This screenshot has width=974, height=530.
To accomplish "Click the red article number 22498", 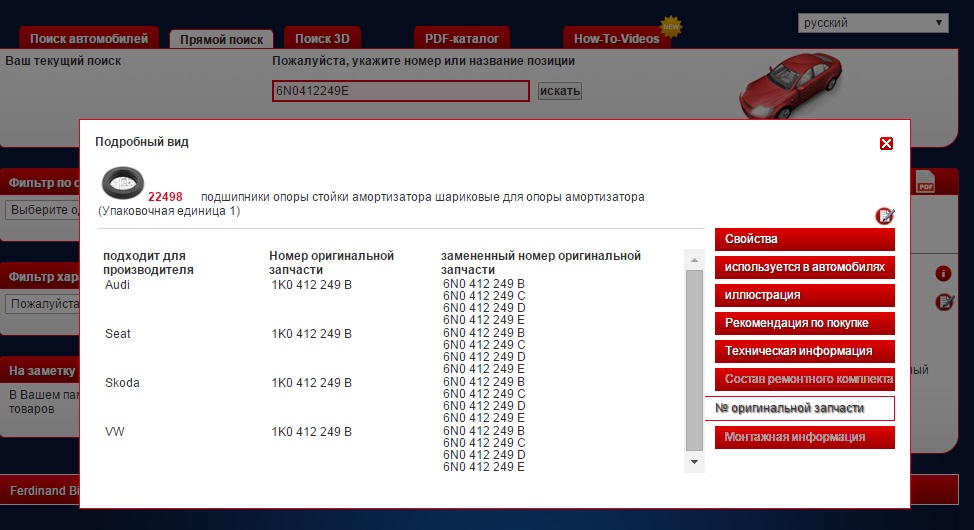I will click(165, 197).
